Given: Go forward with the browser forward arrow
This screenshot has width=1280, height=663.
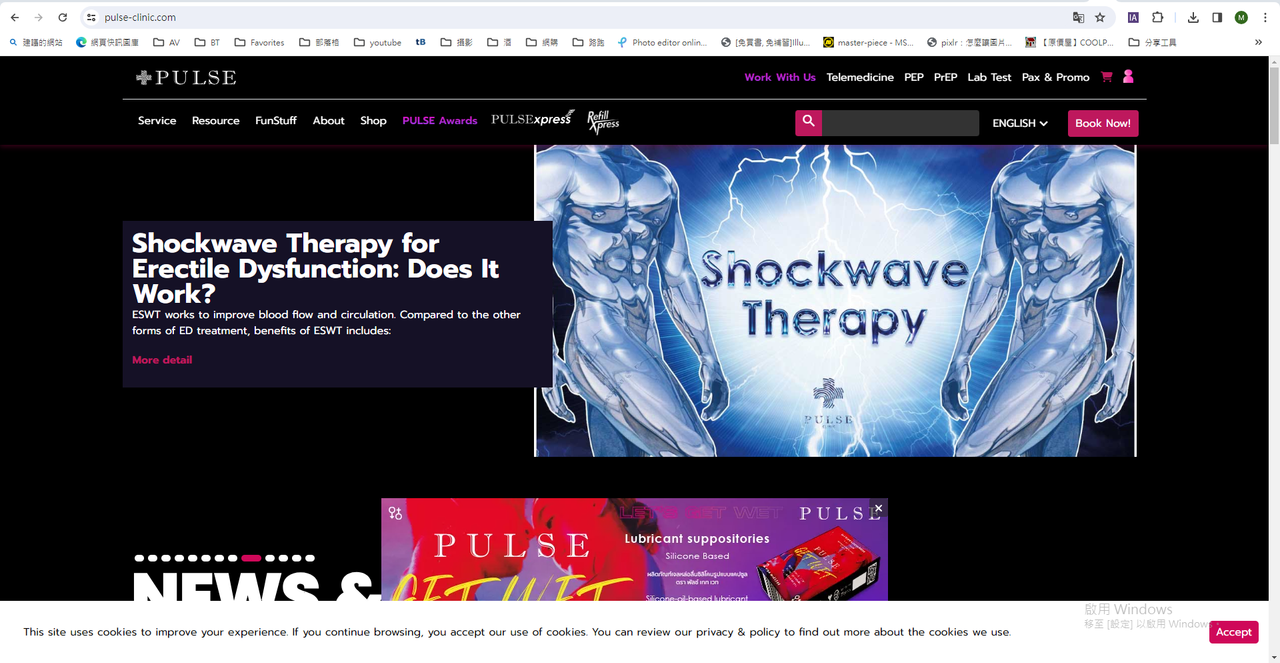Looking at the screenshot, I should pos(38,17).
